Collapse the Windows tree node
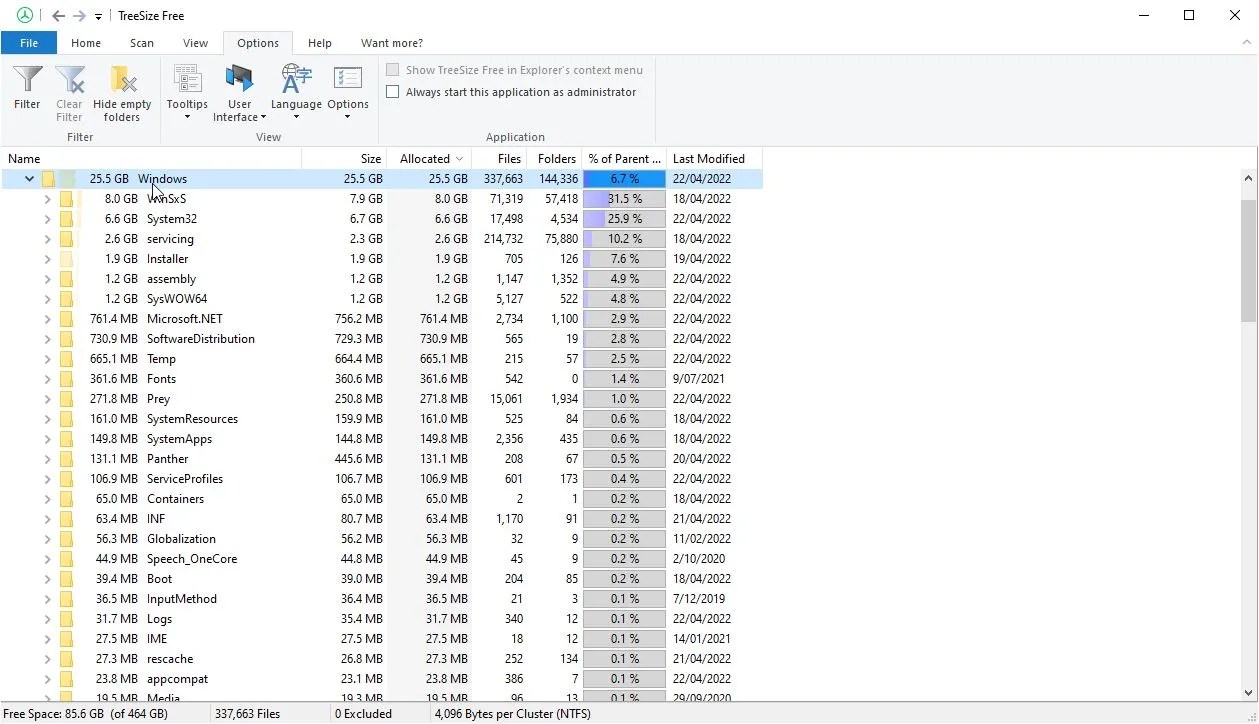The image size is (1259, 724). tap(28, 178)
